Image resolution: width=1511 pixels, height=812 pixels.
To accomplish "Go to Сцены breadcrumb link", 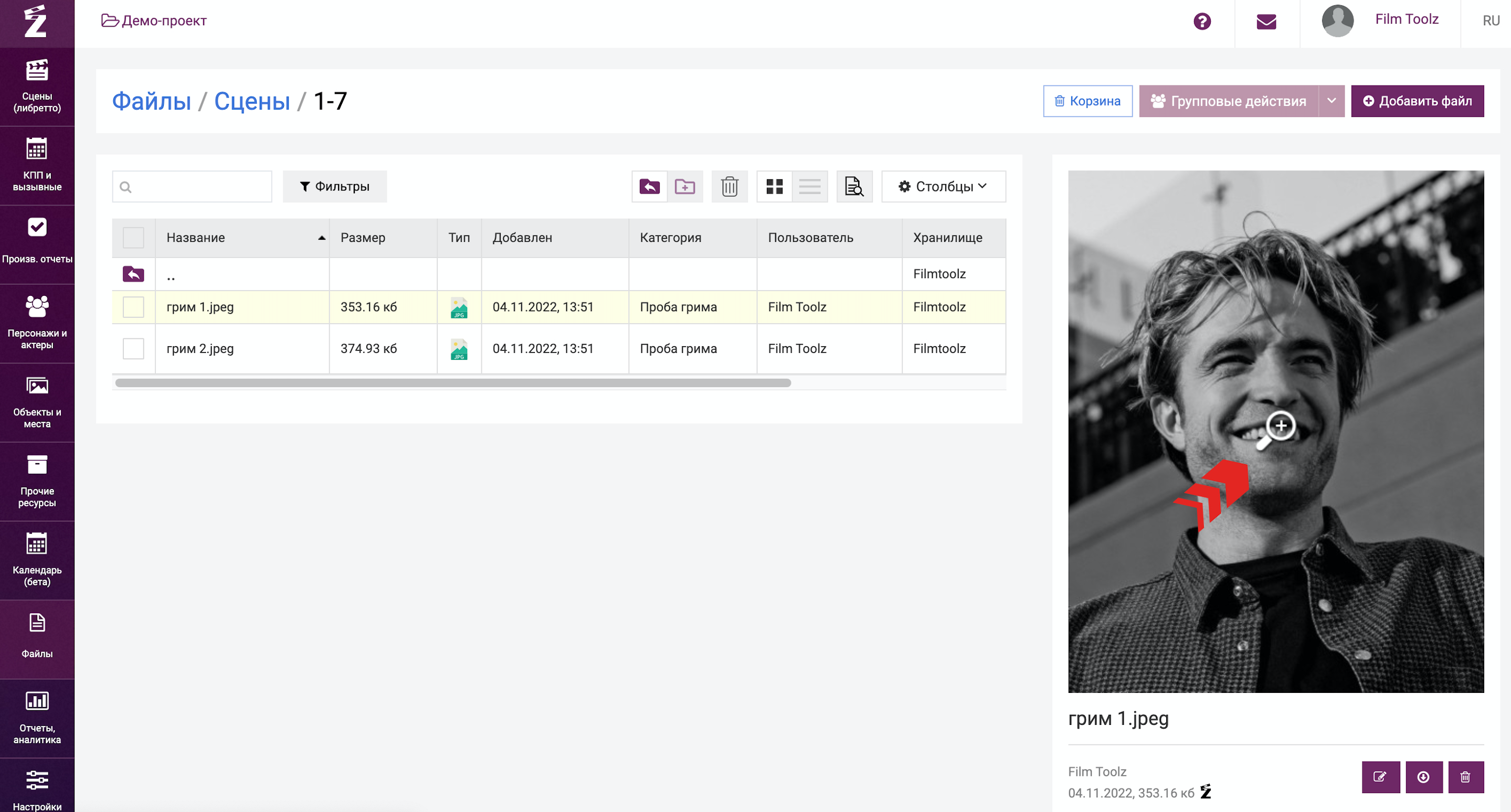I will [252, 101].
